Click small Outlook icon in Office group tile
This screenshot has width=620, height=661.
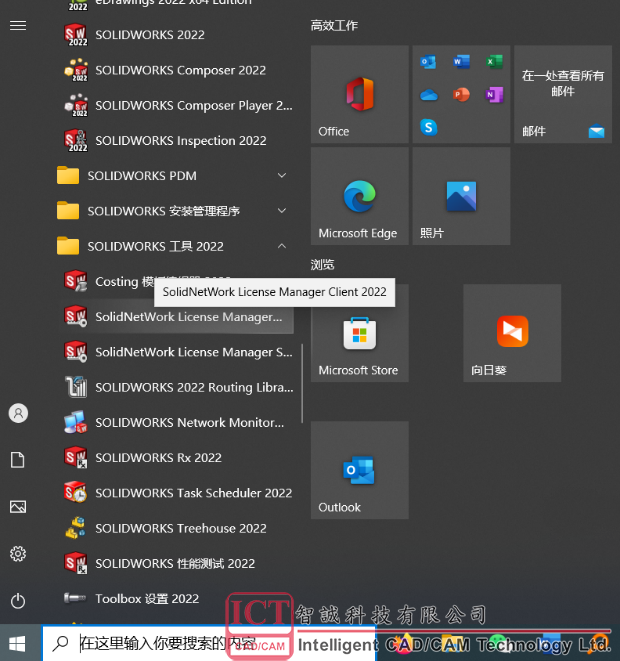tap(428, 62)
